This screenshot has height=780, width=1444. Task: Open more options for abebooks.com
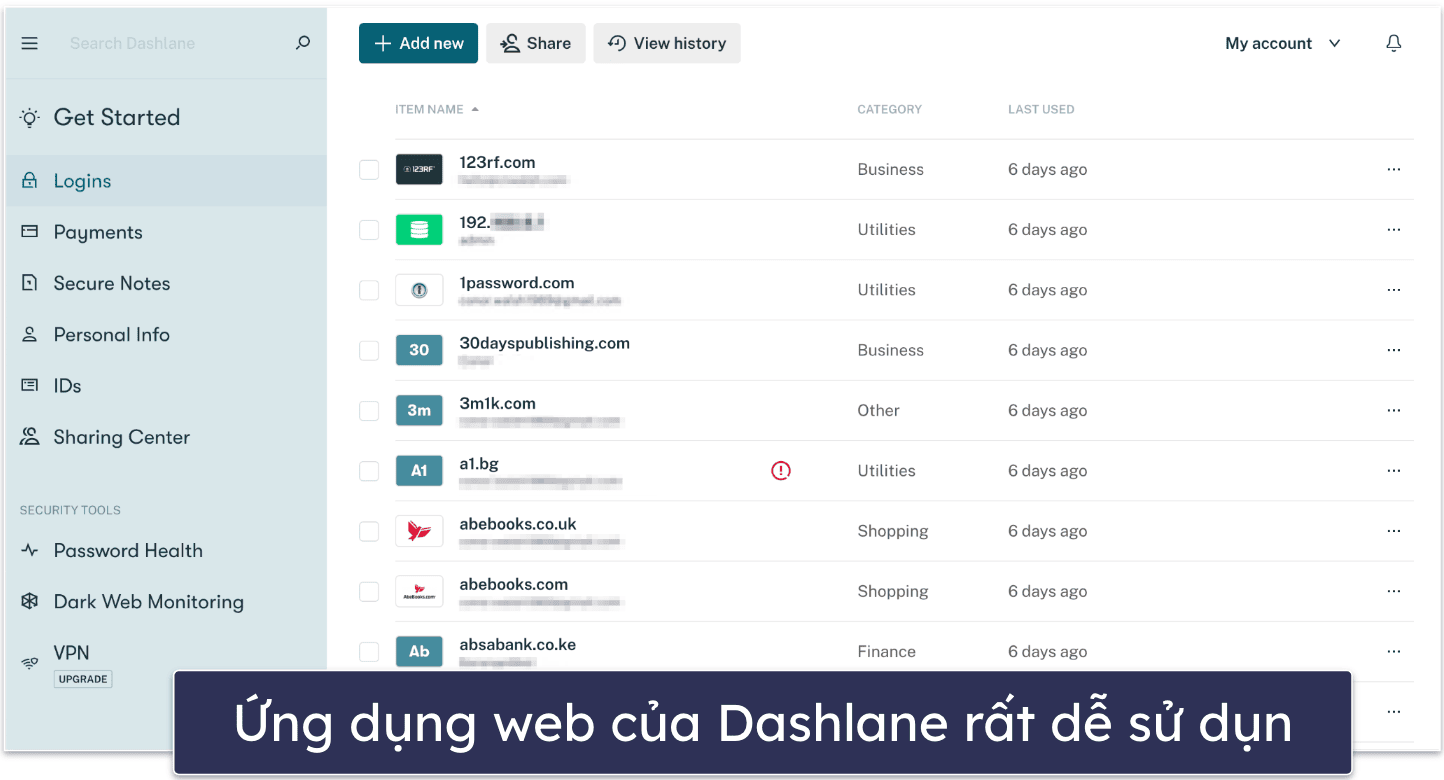tap(1394, 591)
